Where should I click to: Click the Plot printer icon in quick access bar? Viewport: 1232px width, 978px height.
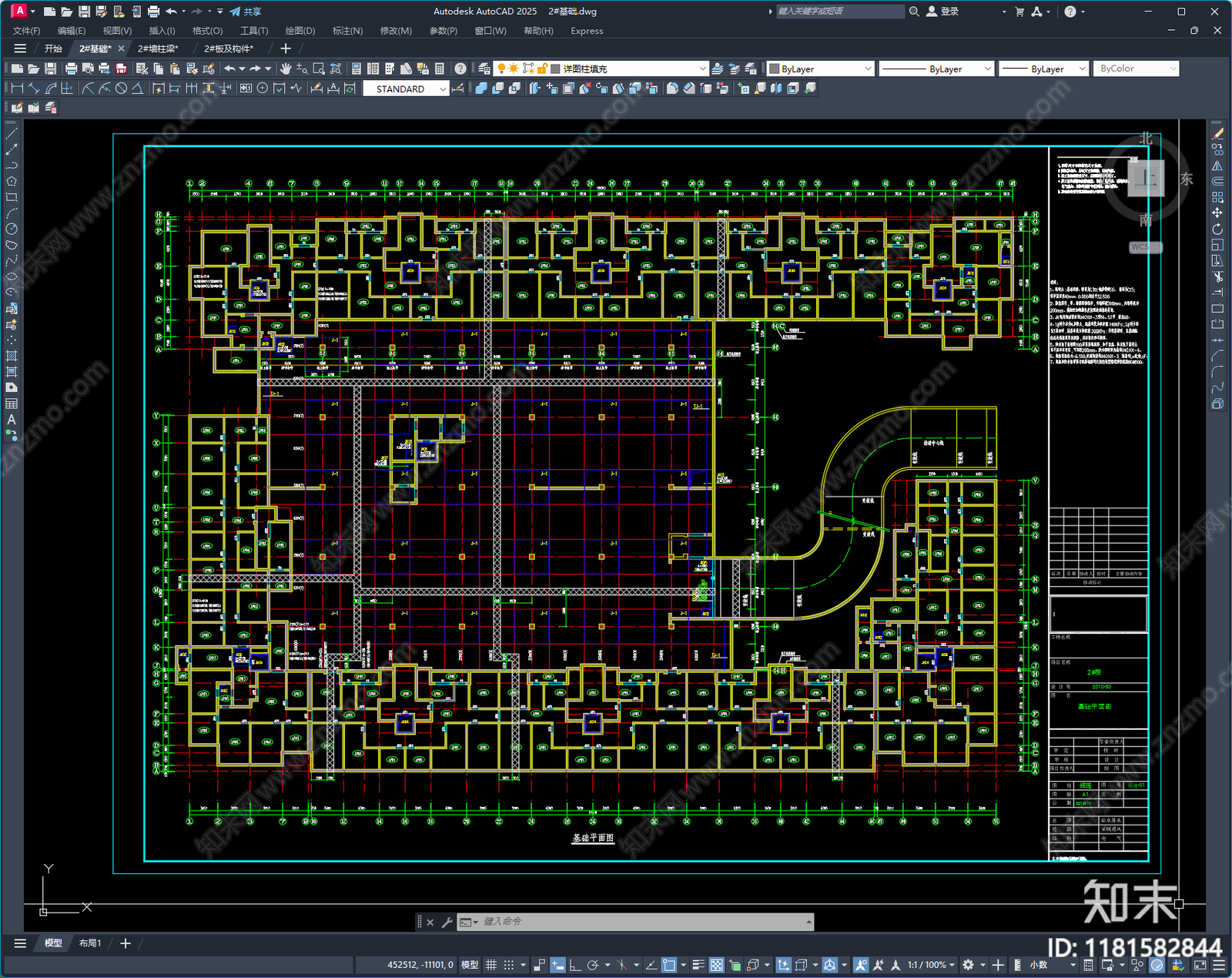coord(153,12)
